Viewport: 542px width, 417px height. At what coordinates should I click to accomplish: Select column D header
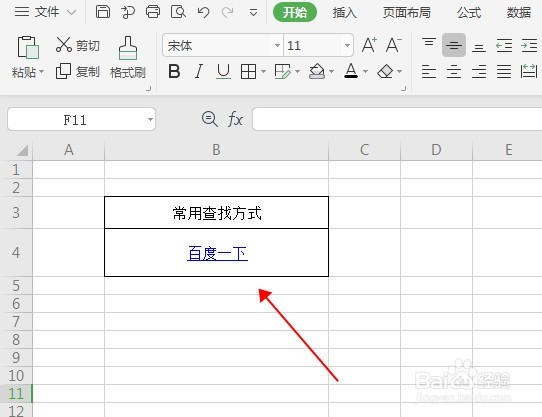click(x=436, y=150)
